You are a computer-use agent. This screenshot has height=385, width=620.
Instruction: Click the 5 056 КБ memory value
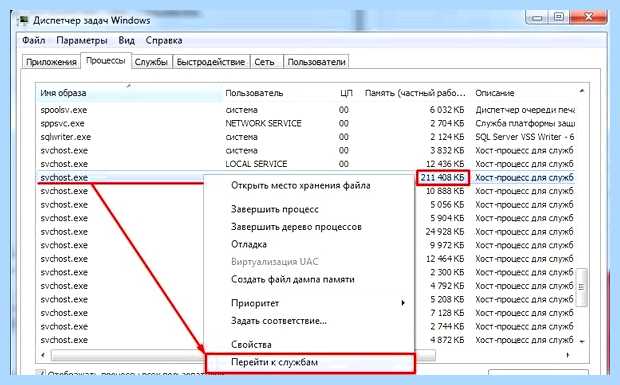point(447,205)
